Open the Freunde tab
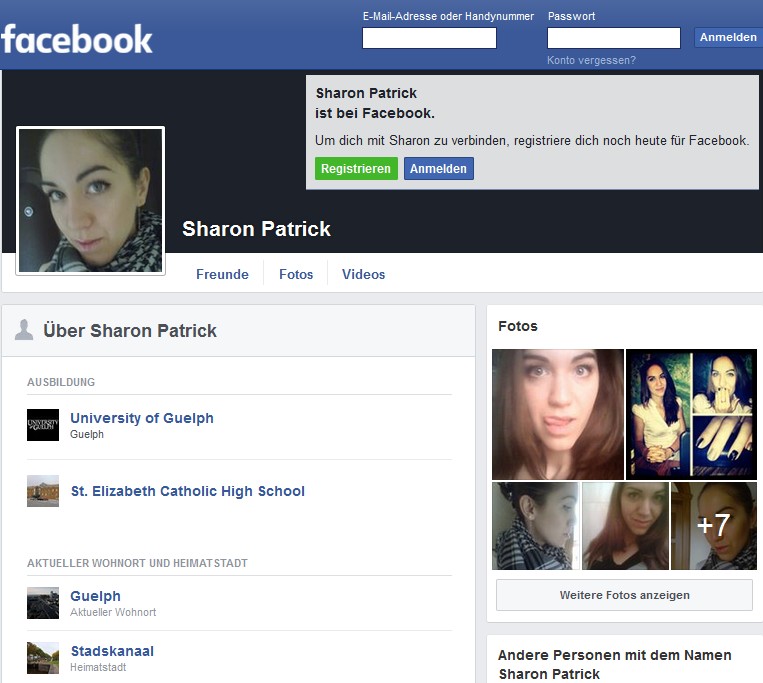This screenshot has height=683, width=763. click(x=222, y=274)
